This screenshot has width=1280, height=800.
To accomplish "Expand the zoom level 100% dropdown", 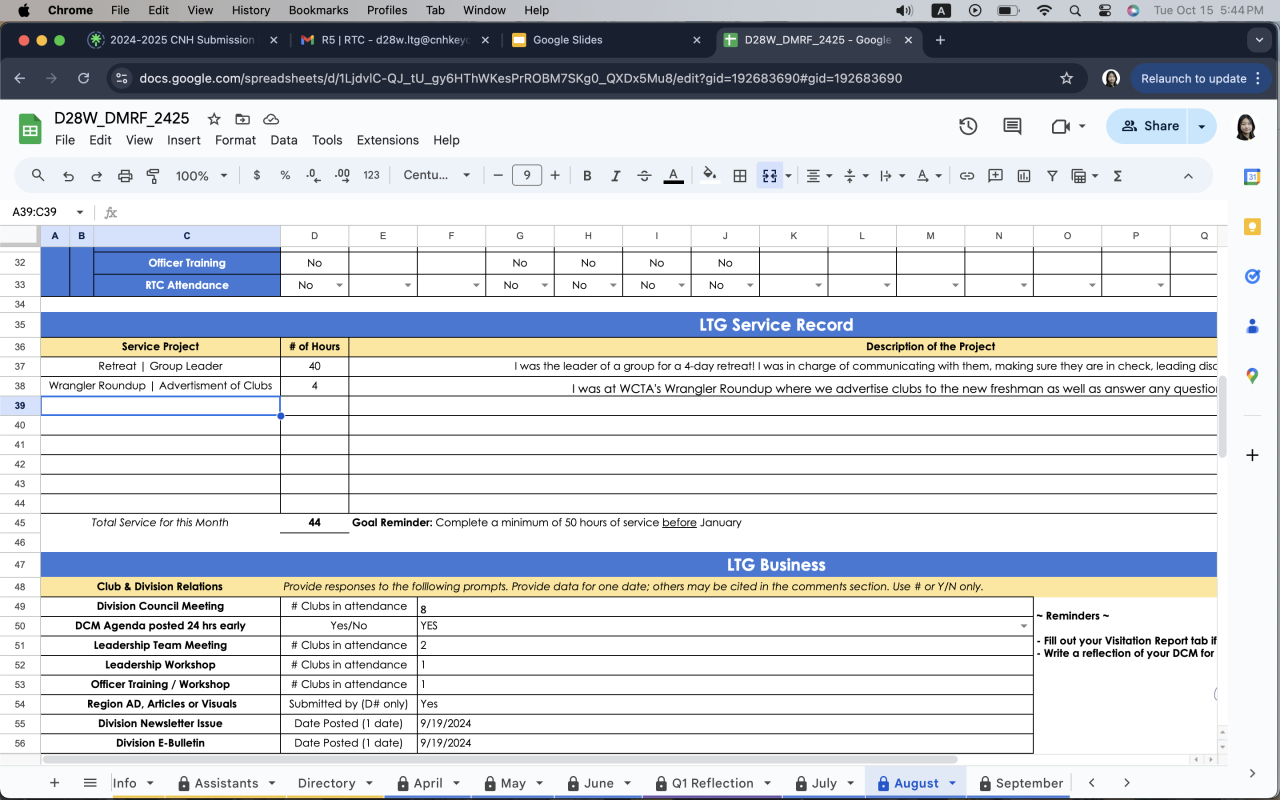I will pyautogui.click(x=202, y=175).
